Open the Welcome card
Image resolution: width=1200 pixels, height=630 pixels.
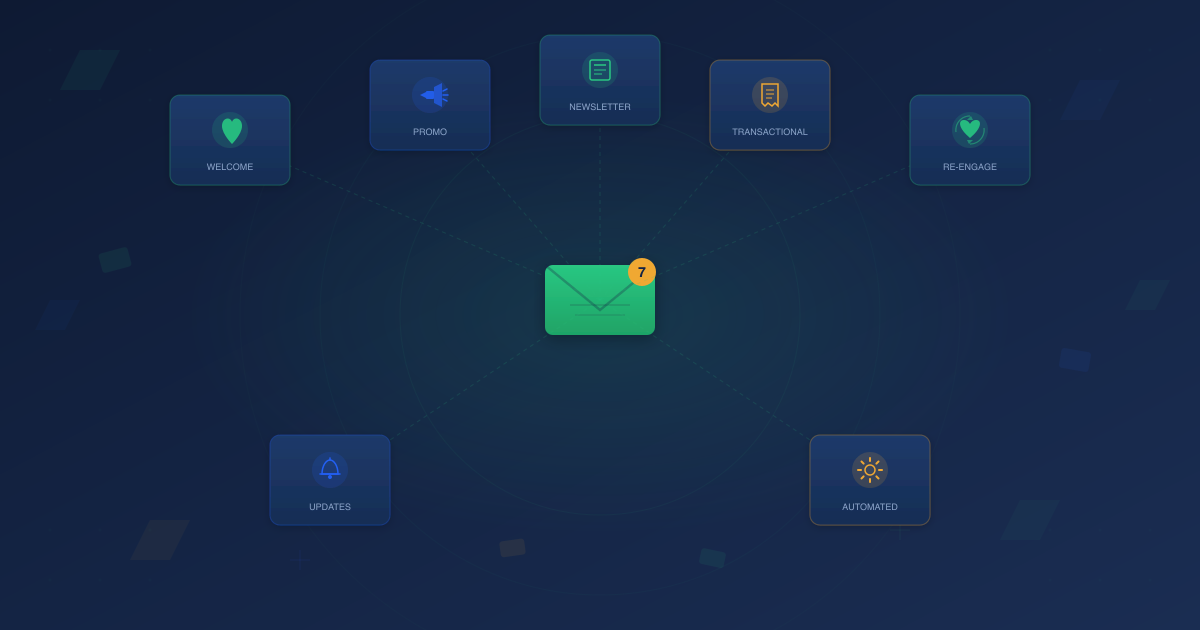230,140
